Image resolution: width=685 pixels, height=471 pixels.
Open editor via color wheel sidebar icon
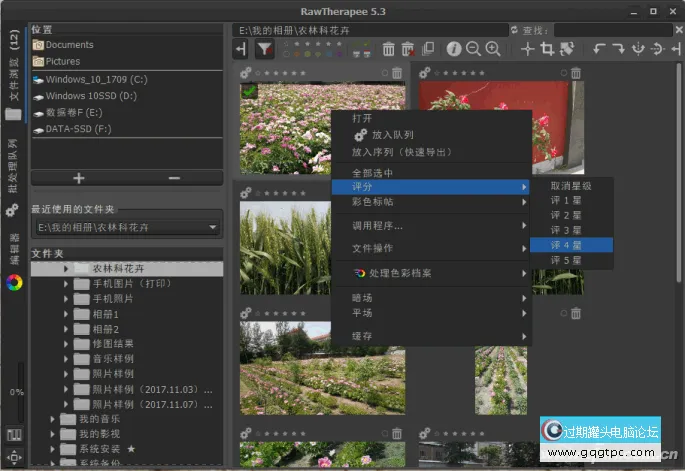[x=13, y=282]
